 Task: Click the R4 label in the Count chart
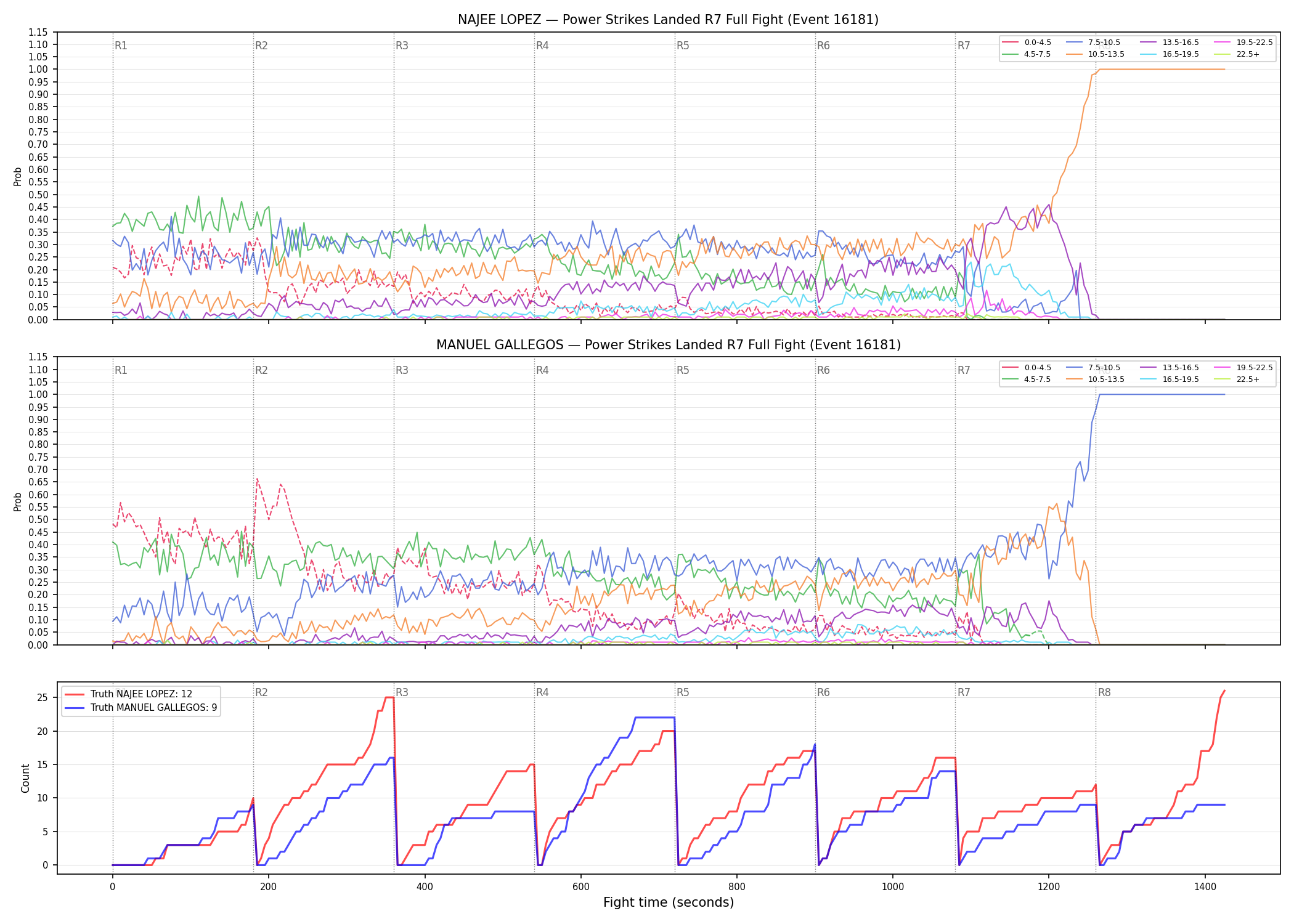click(x=542, y=692)
